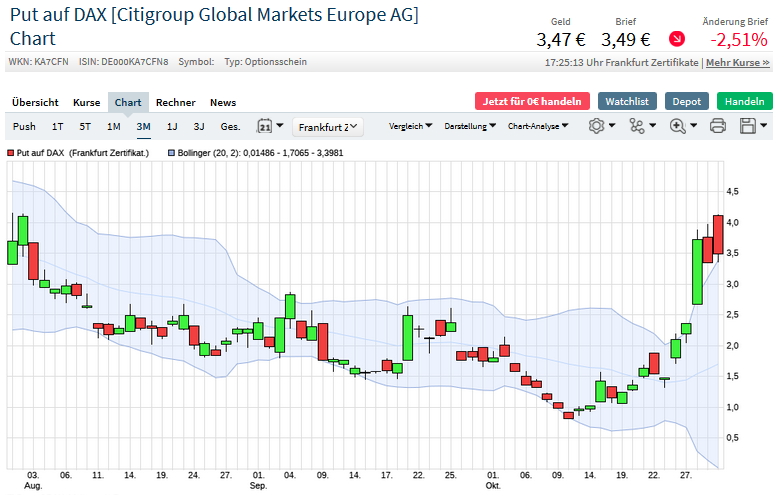
Task: Click the zoom magnifier icon
Action: pyautogui.click(x=678, y=126)
